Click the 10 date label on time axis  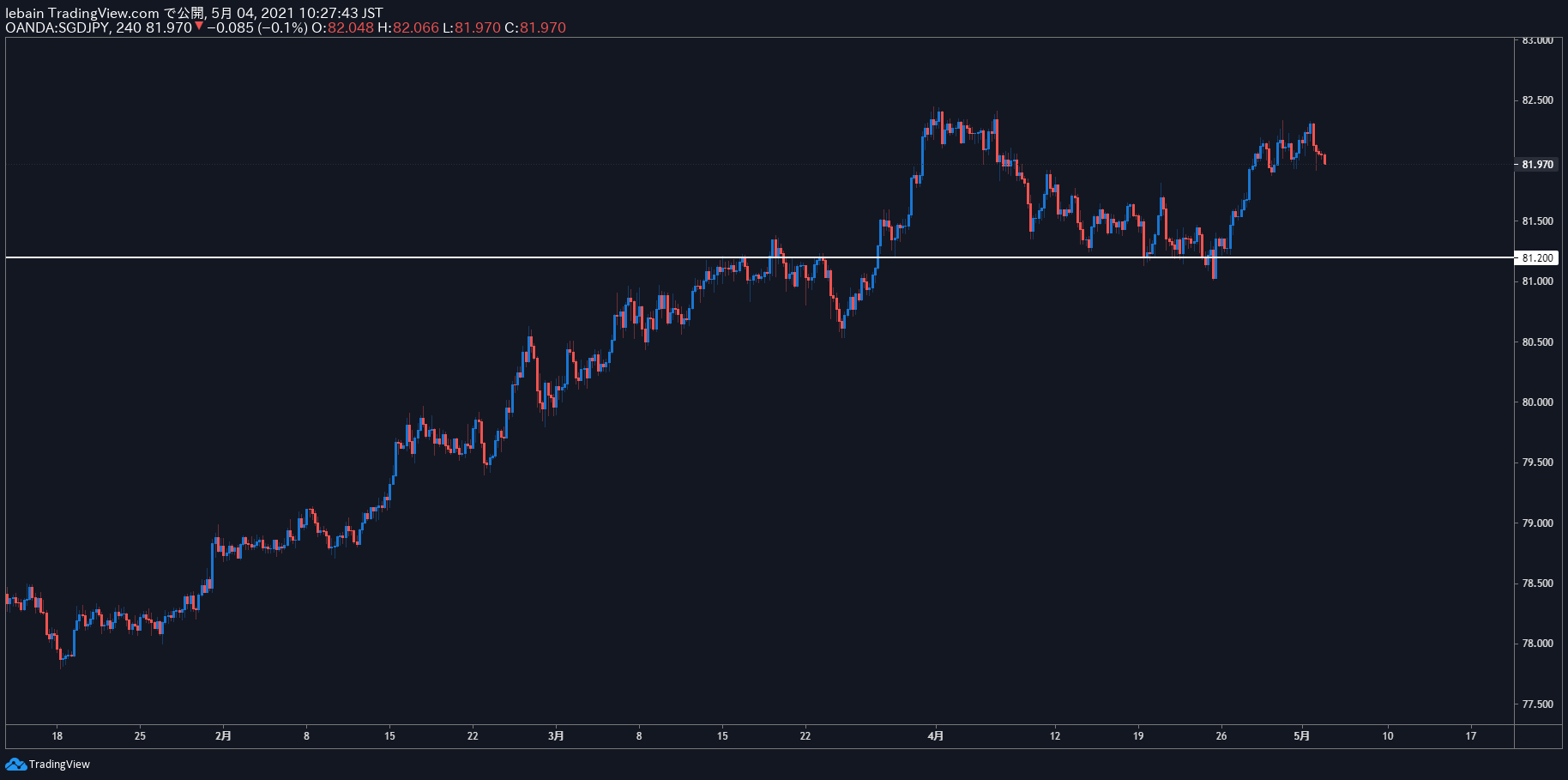coord(1388,735)
